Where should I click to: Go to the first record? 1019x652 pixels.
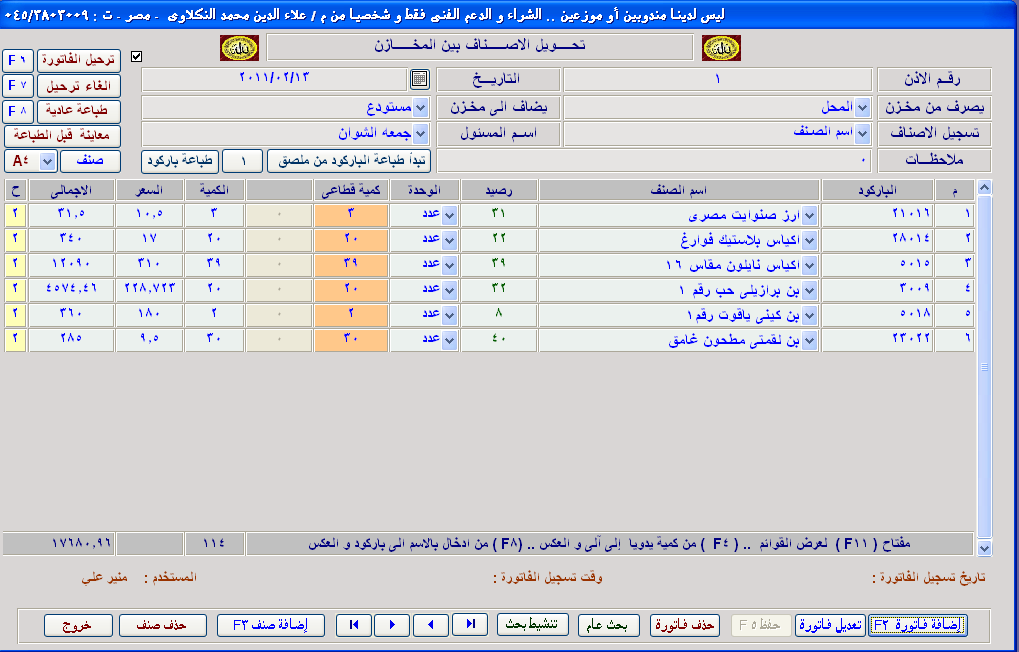coord(354,625)
